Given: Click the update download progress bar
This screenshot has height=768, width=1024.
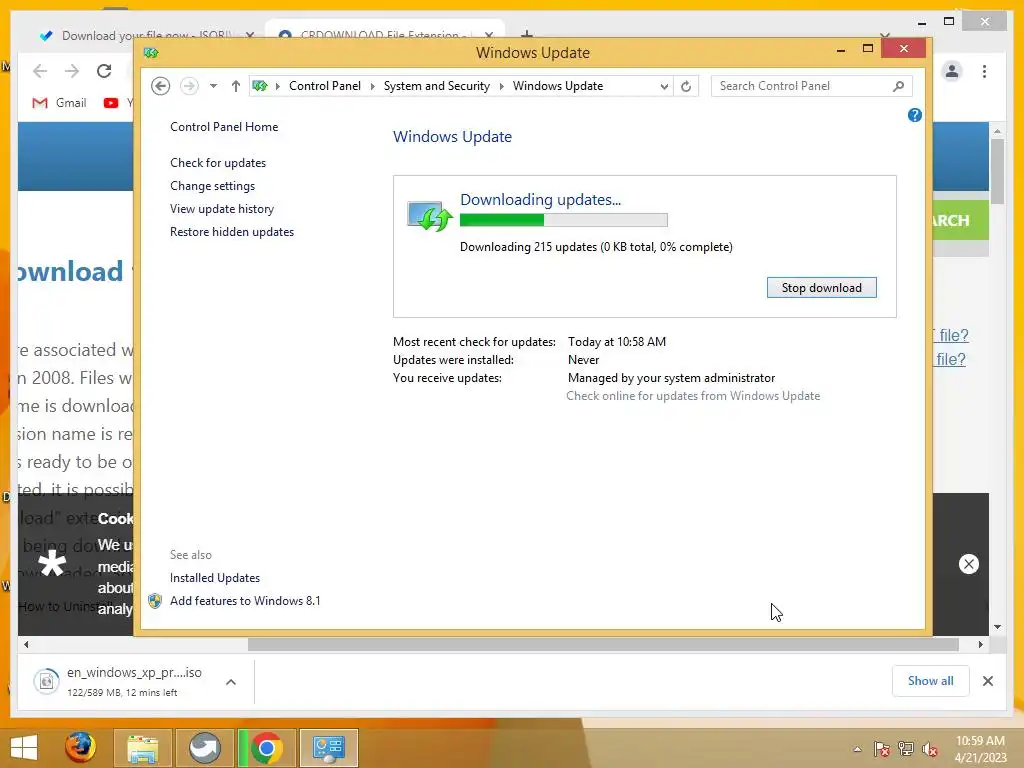Looking at the screenshot, I should point(564,220).
